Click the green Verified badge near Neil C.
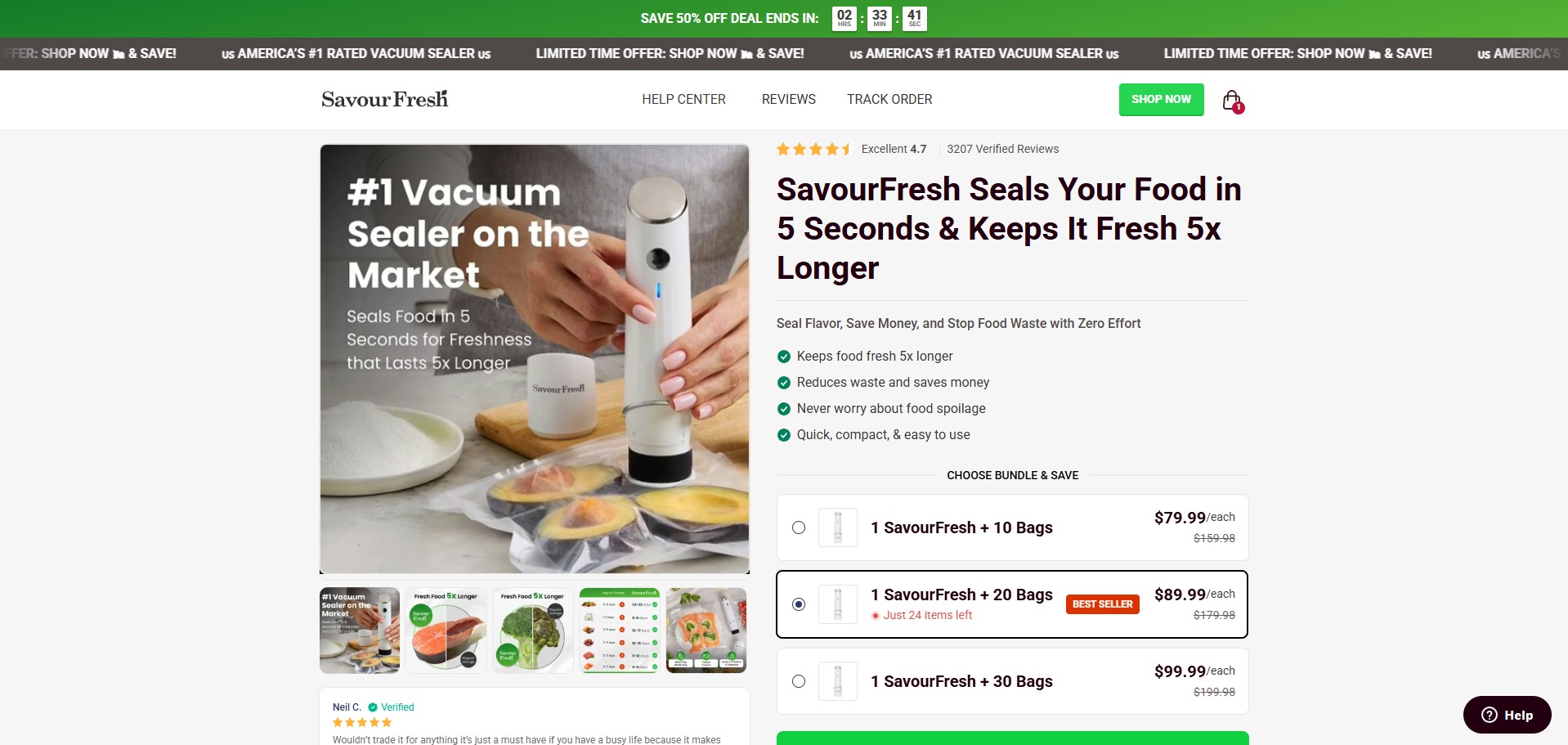This screenshot has height=745, width=1568. point(391,707)
